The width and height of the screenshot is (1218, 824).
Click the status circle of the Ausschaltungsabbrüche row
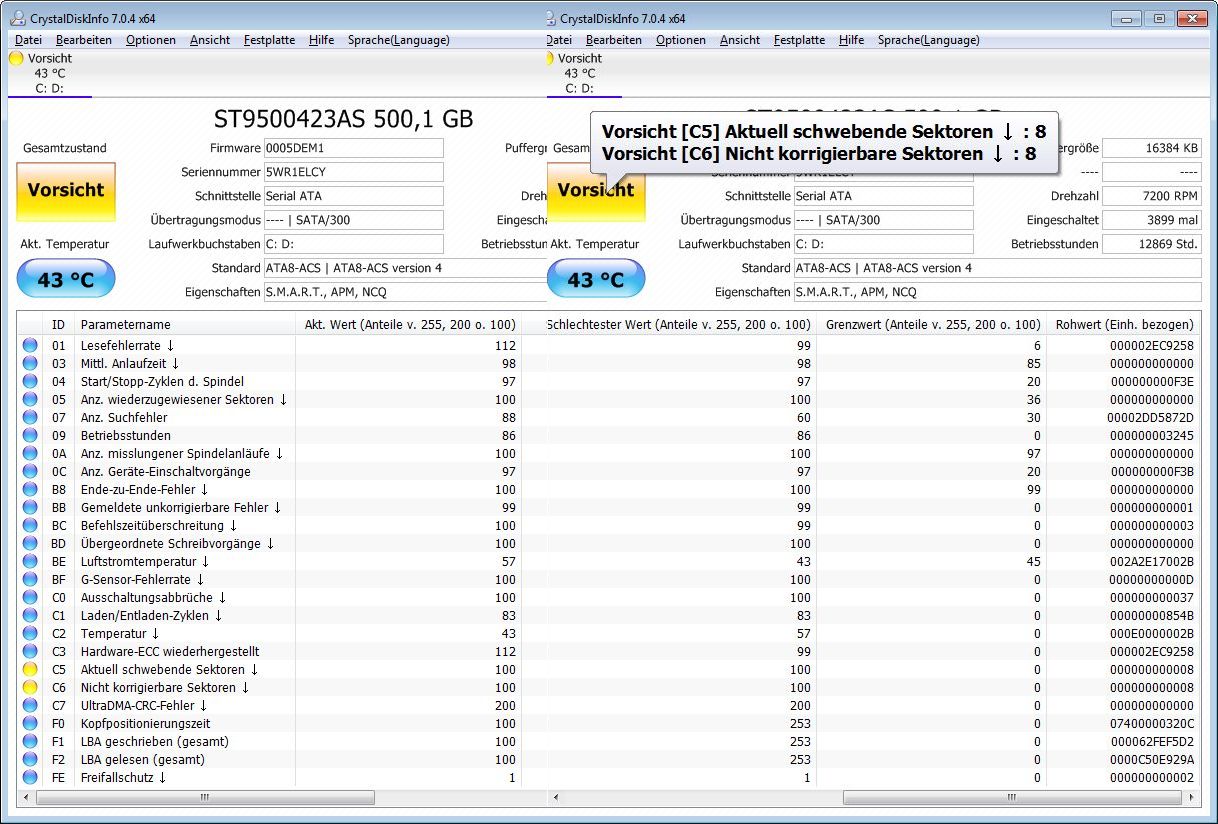coord(30,598)
